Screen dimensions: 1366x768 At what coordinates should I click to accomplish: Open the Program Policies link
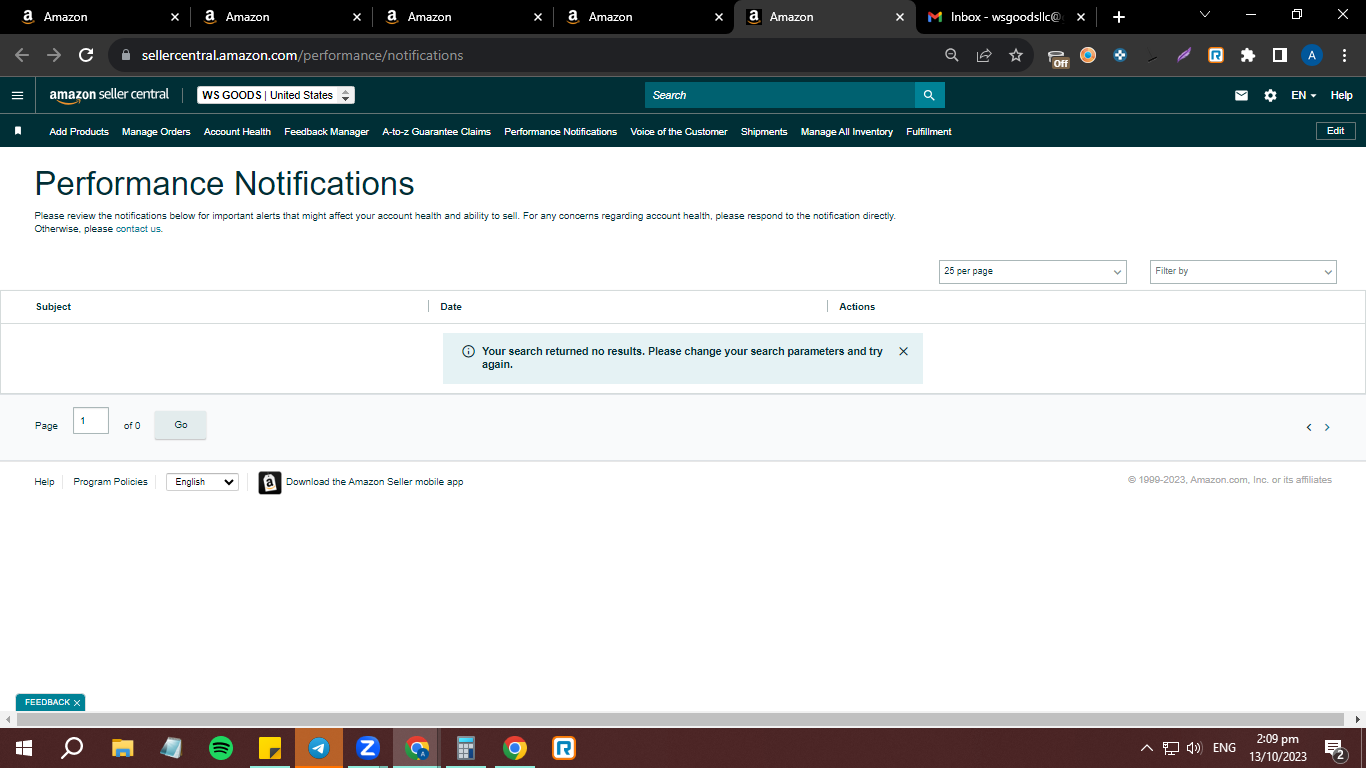coord(111,482)
